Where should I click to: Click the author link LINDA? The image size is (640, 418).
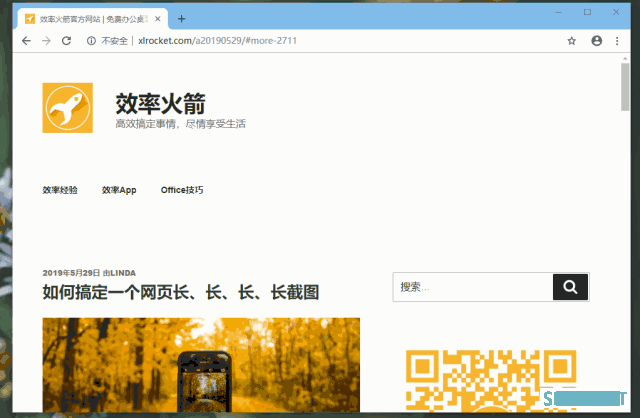(123, 272)
